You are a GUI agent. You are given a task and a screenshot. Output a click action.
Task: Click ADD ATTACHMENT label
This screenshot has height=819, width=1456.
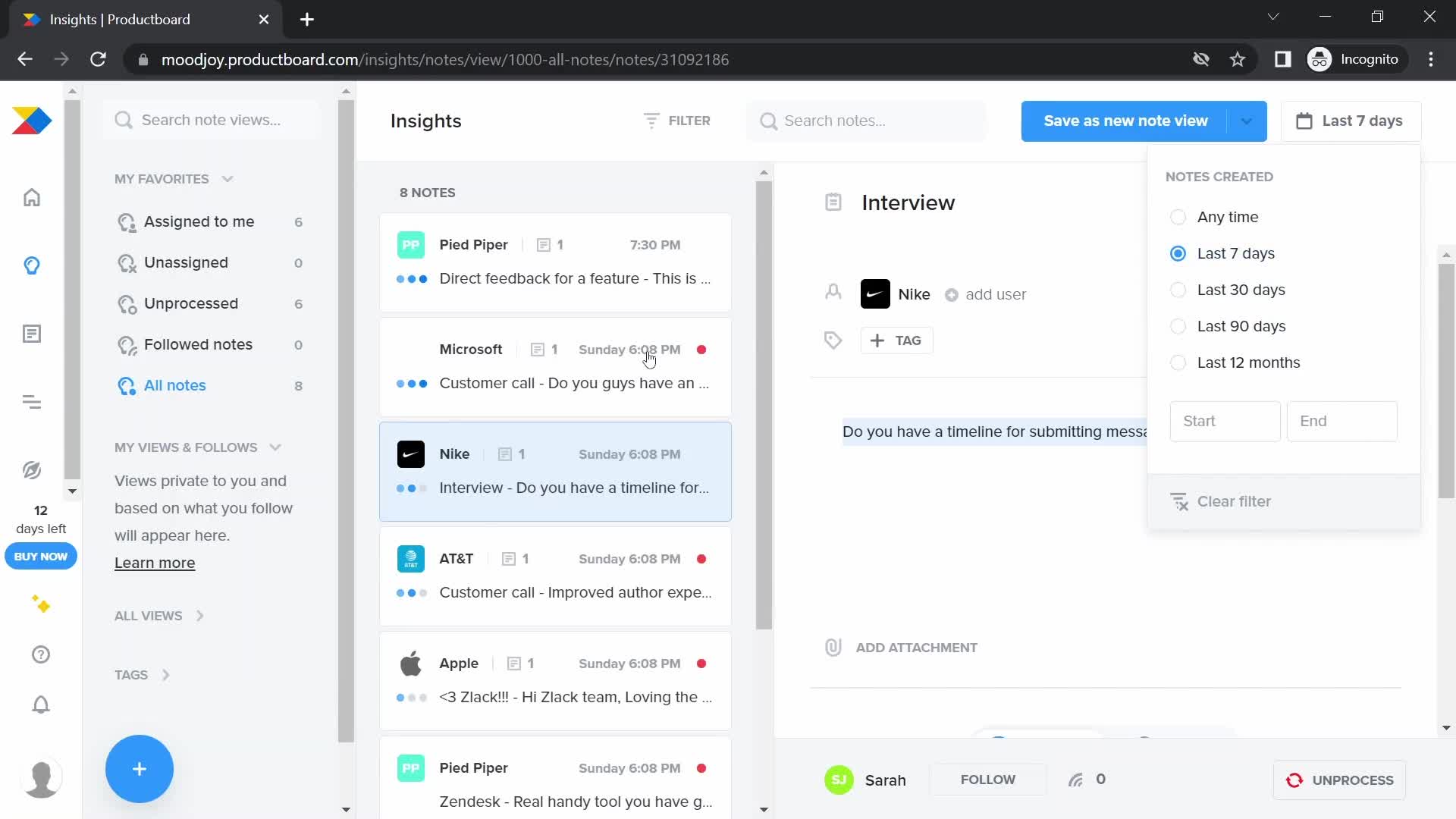tap(916, 648)
